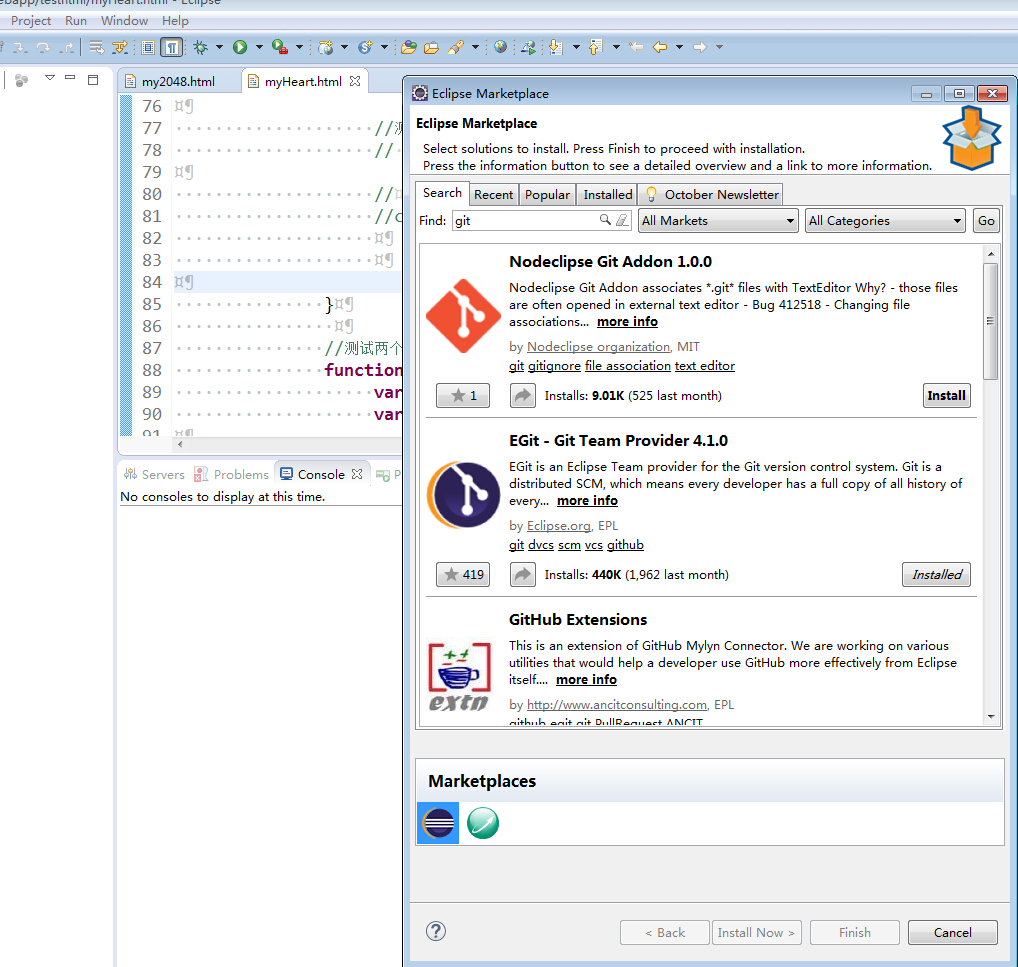
Task: Click the Nodeclipse organization link
Action: (x=598, y=347)
